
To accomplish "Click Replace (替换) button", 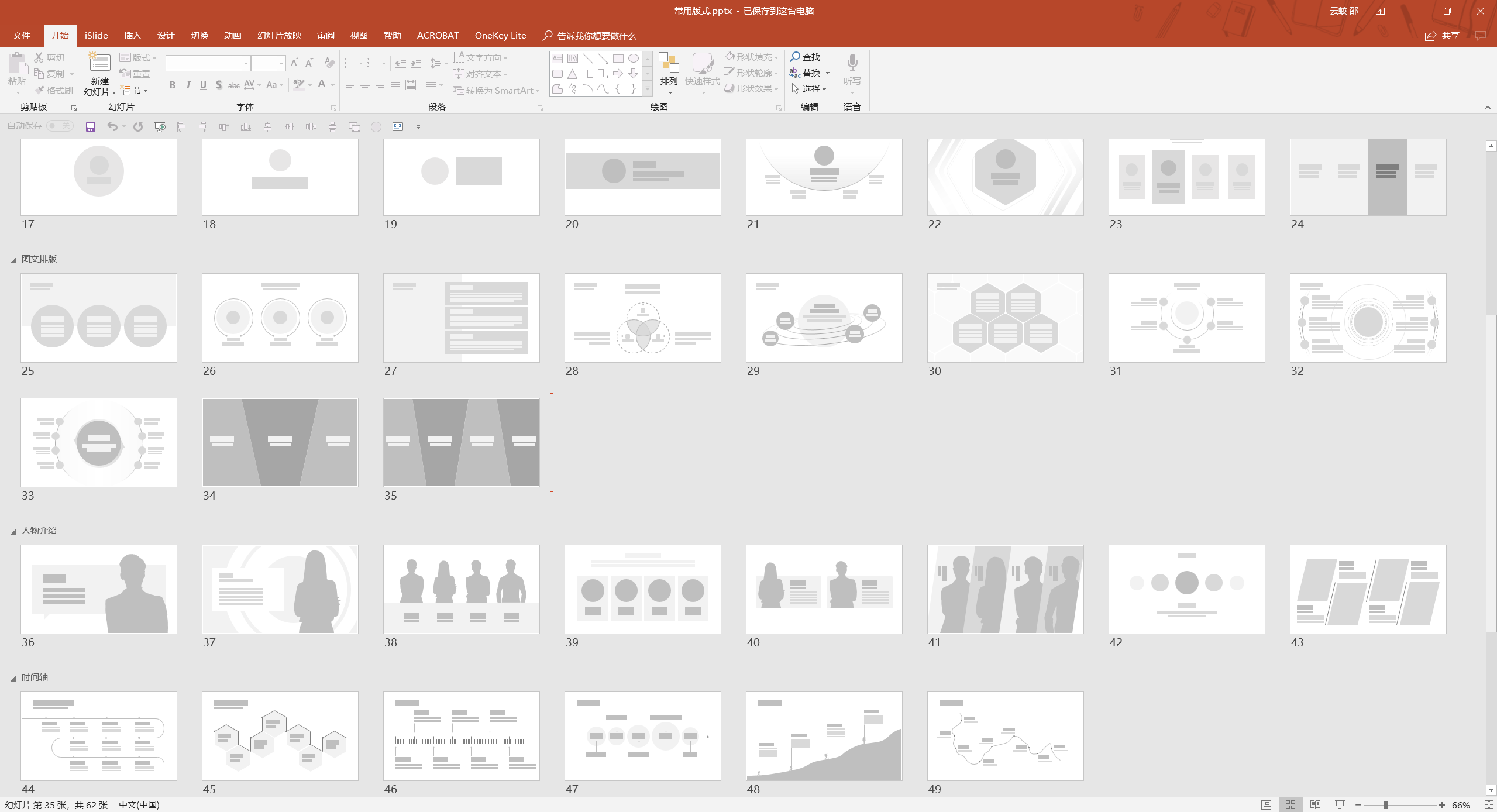I will (x=810, y=73).
